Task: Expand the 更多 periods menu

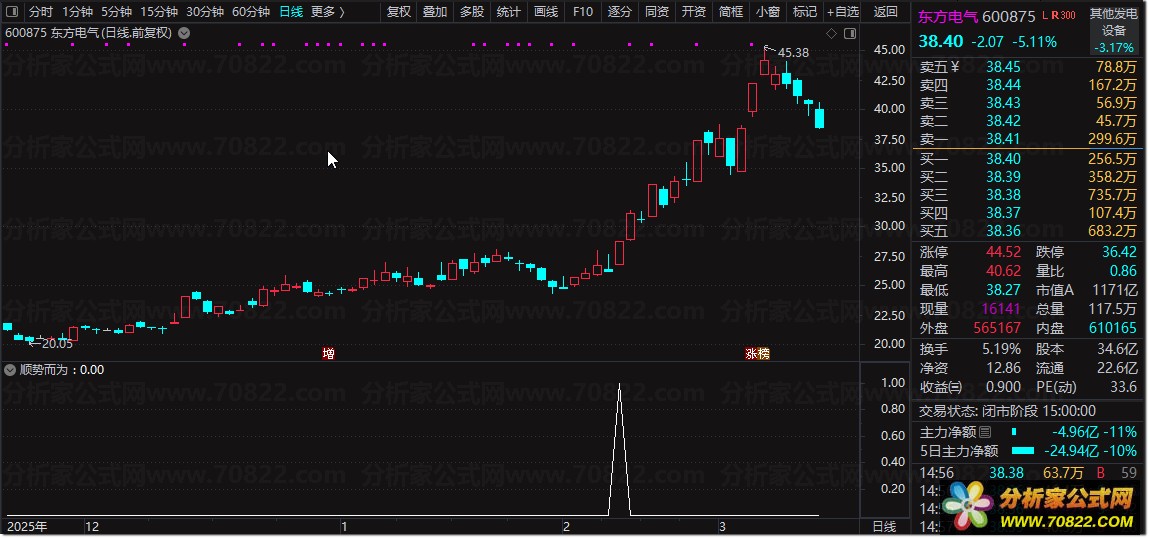Action: point(327,12)
